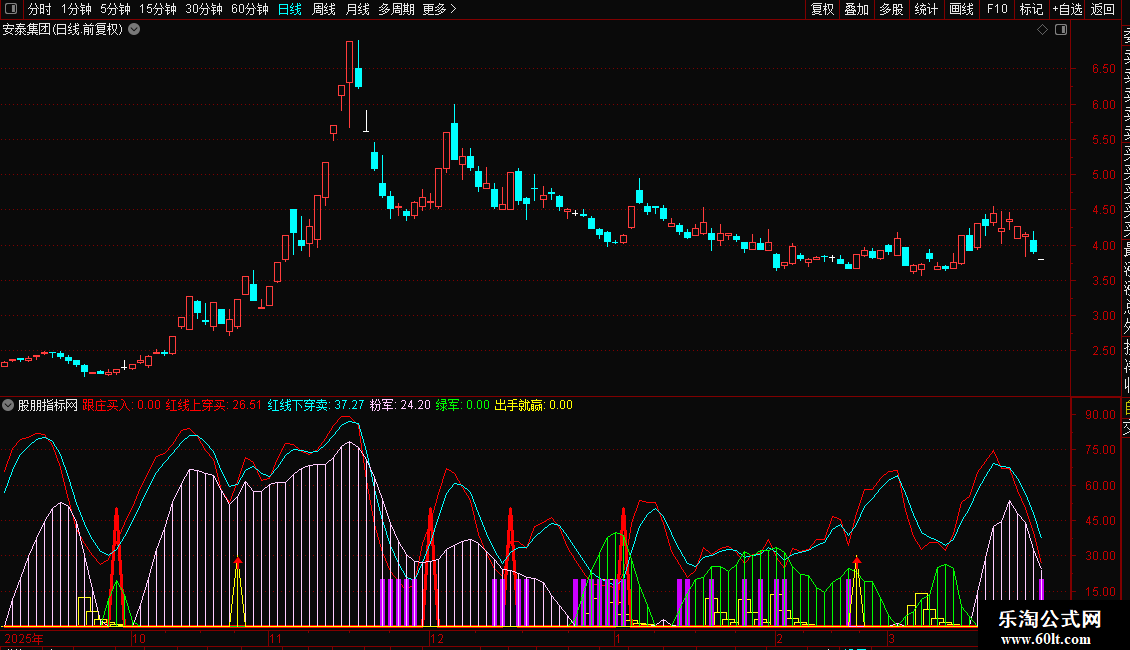The height and width of the screenshot is (650, 1130).
Task: Click the month 10 marker on time axis
Action: pyautogui.click(x=139, y=638)
